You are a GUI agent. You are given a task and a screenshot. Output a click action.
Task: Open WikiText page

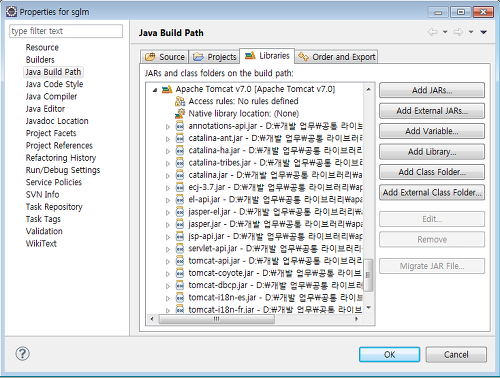tap(41, 243)
